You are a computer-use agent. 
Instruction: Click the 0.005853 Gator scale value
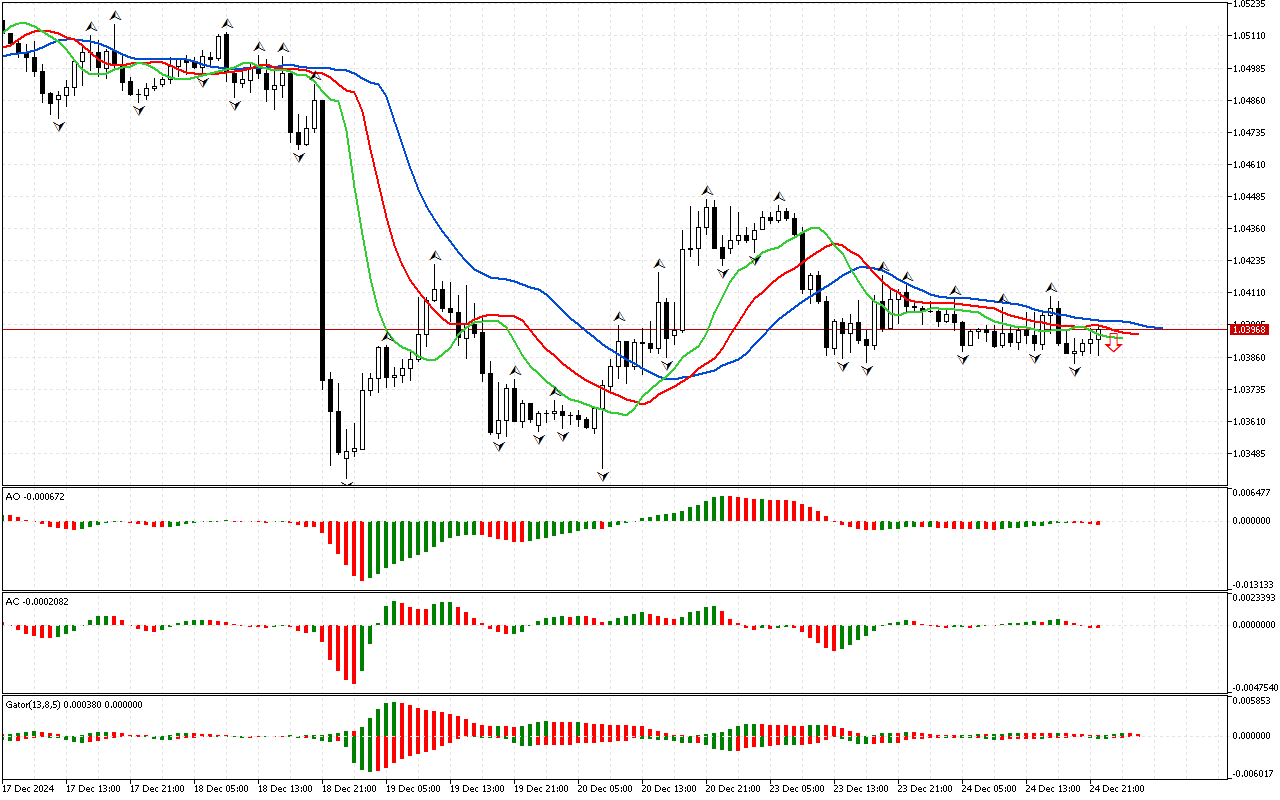coord(1251,702)
